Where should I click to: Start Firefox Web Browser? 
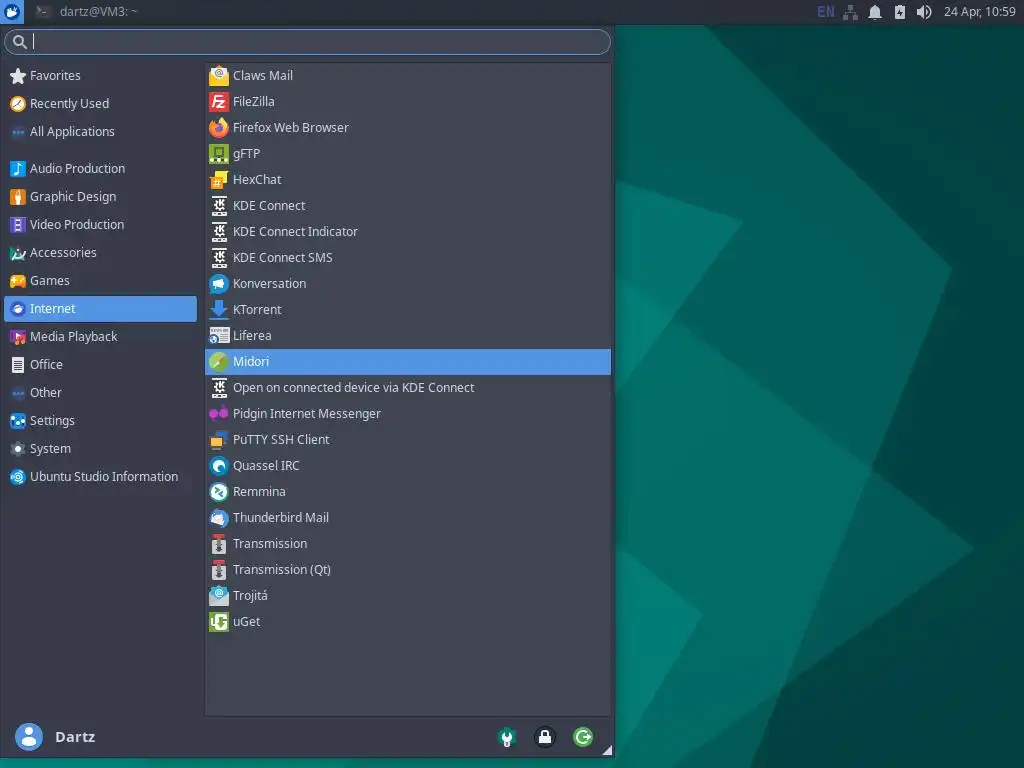(x=408, y=128)
